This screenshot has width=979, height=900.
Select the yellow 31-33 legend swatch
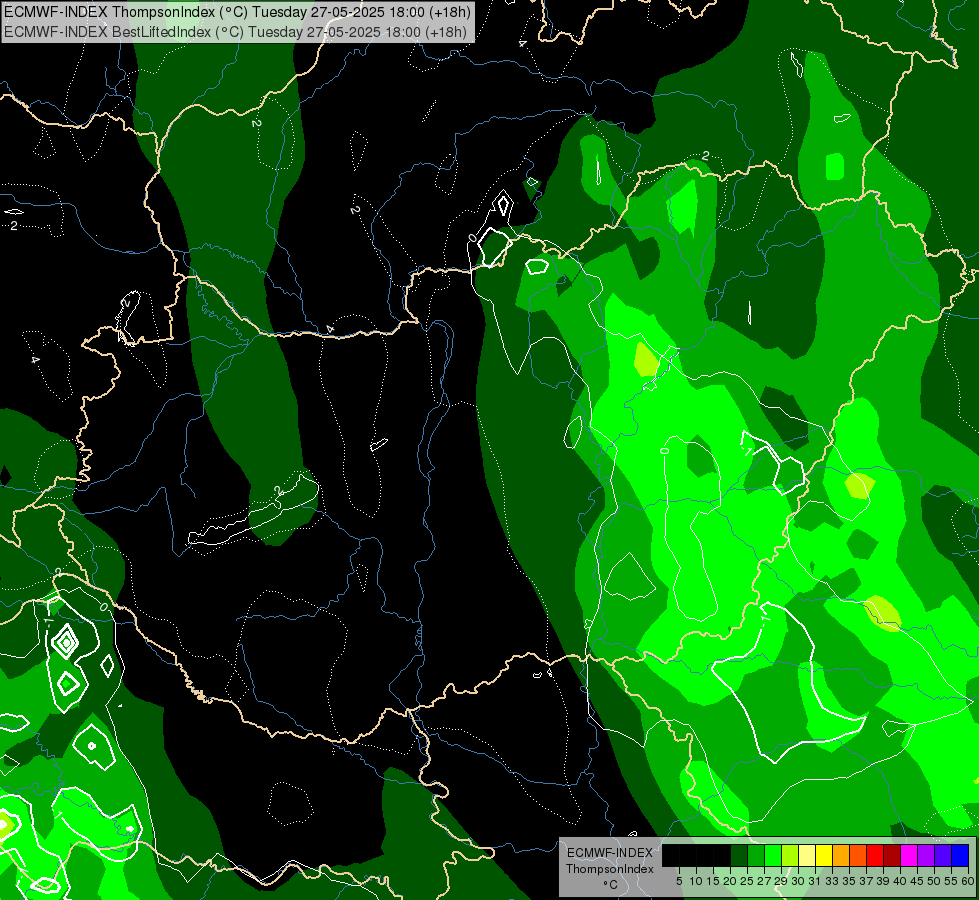coord(824,855)
